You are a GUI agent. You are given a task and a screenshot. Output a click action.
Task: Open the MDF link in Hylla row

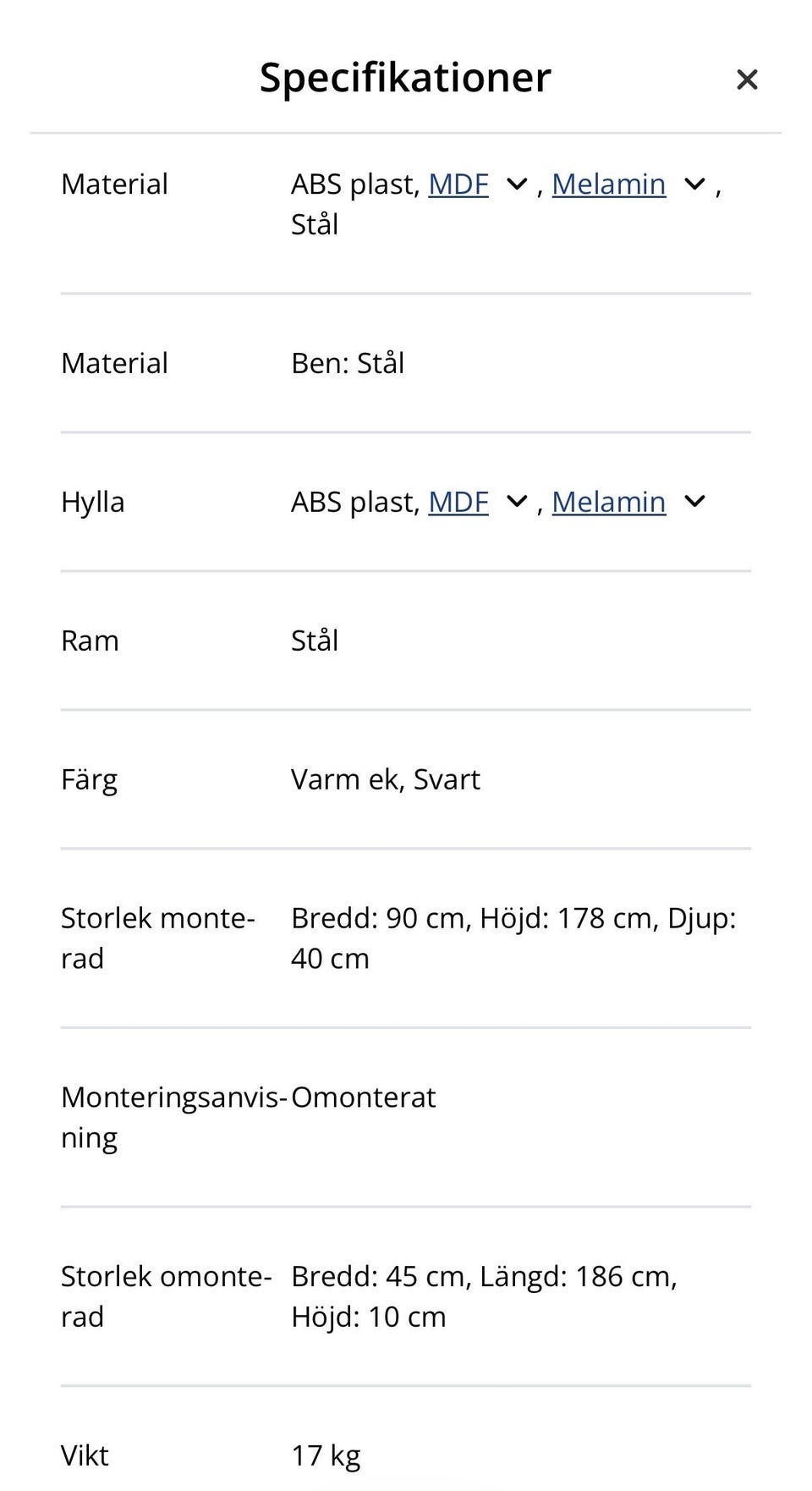click(458, 503)
